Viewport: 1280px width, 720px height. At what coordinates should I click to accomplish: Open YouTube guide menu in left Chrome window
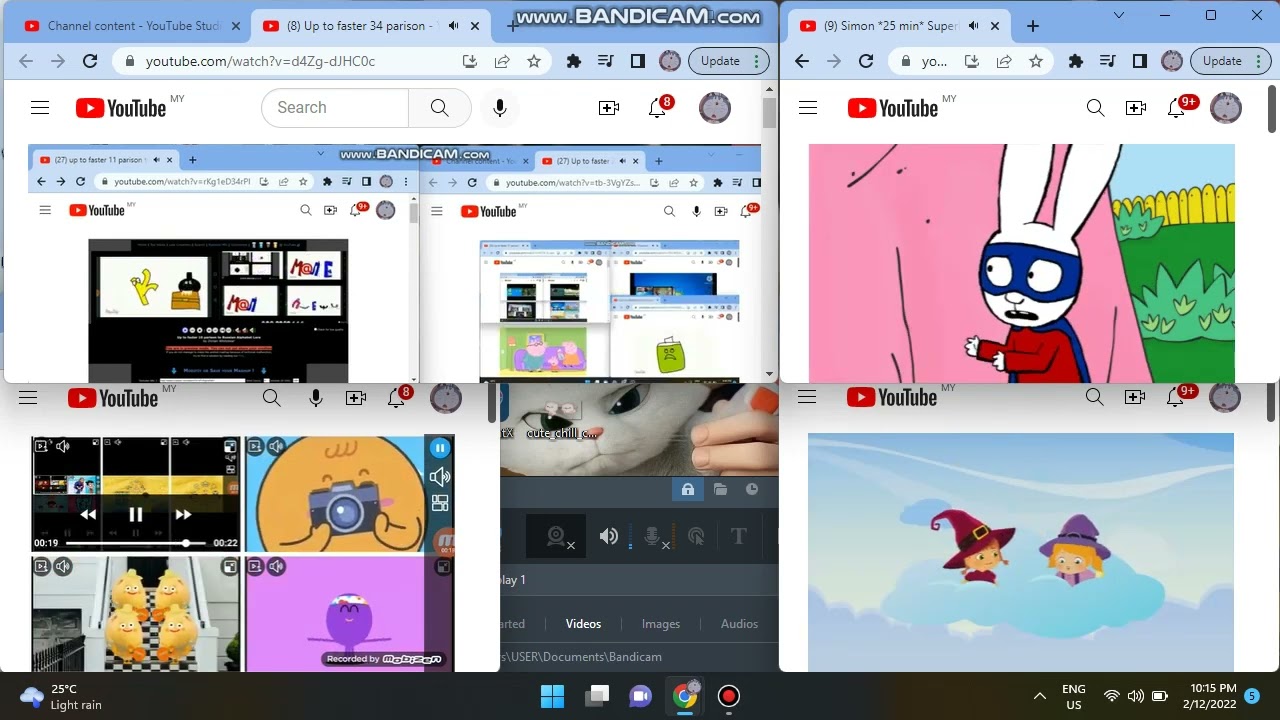tap(40, 108)
